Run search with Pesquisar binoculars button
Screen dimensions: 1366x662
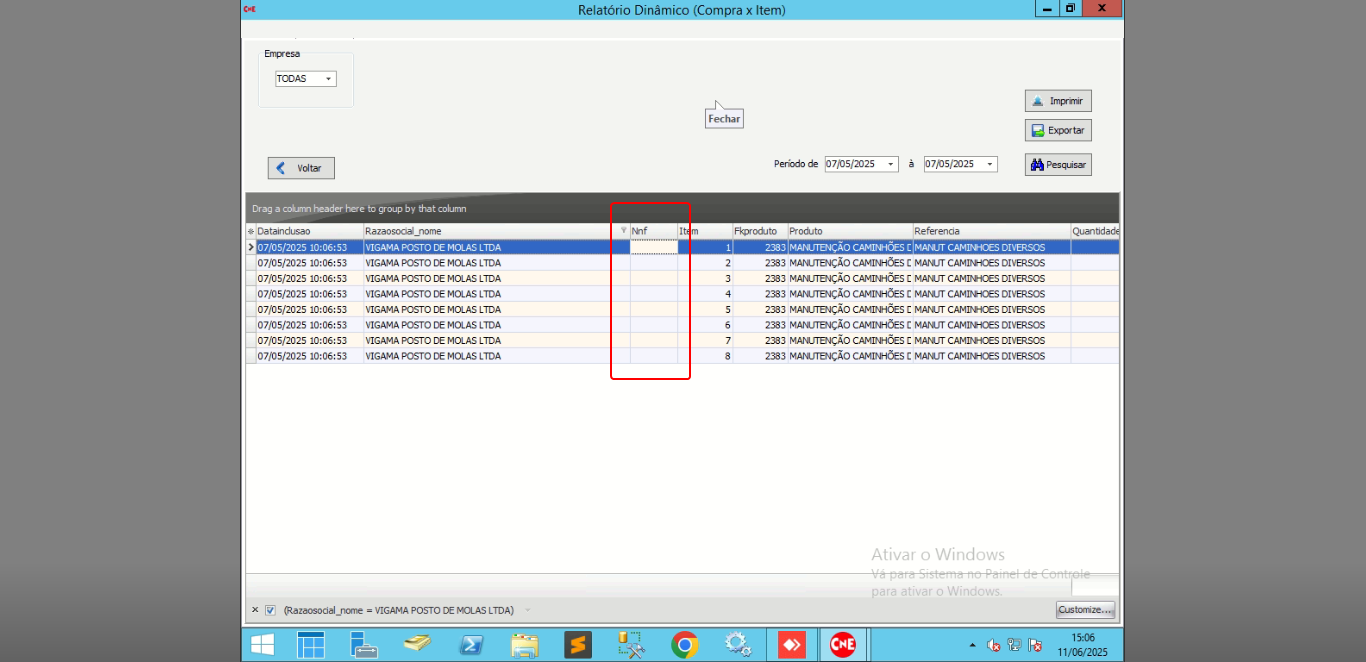(1058, 165)
